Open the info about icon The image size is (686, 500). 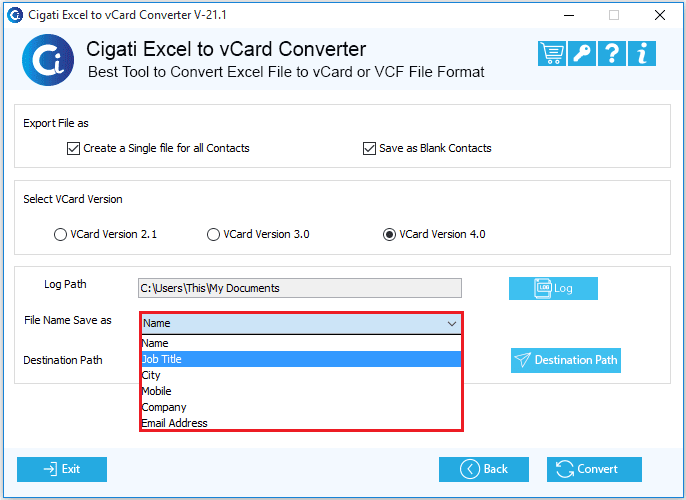click(x=641, y=53)
